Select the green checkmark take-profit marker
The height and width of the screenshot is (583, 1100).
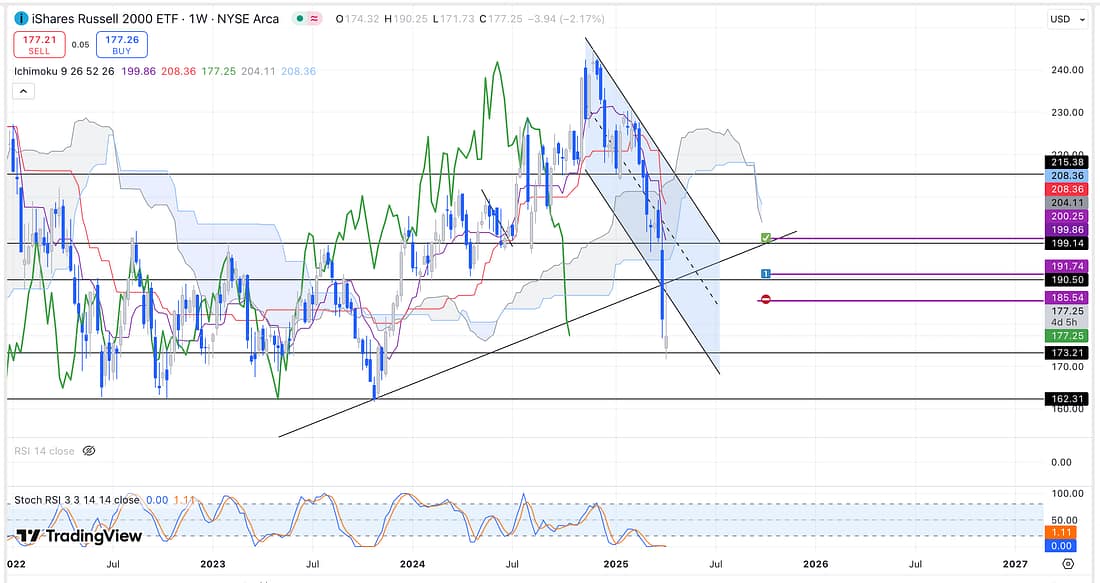tap(766, 238)
